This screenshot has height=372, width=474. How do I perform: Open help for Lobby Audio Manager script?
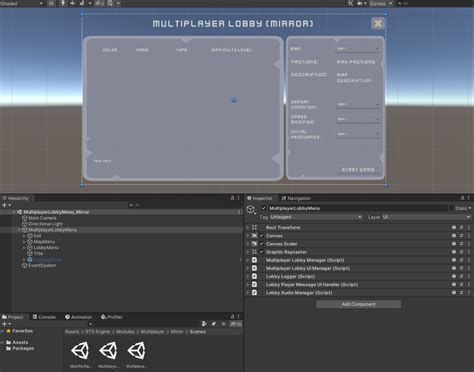[454, 293]
